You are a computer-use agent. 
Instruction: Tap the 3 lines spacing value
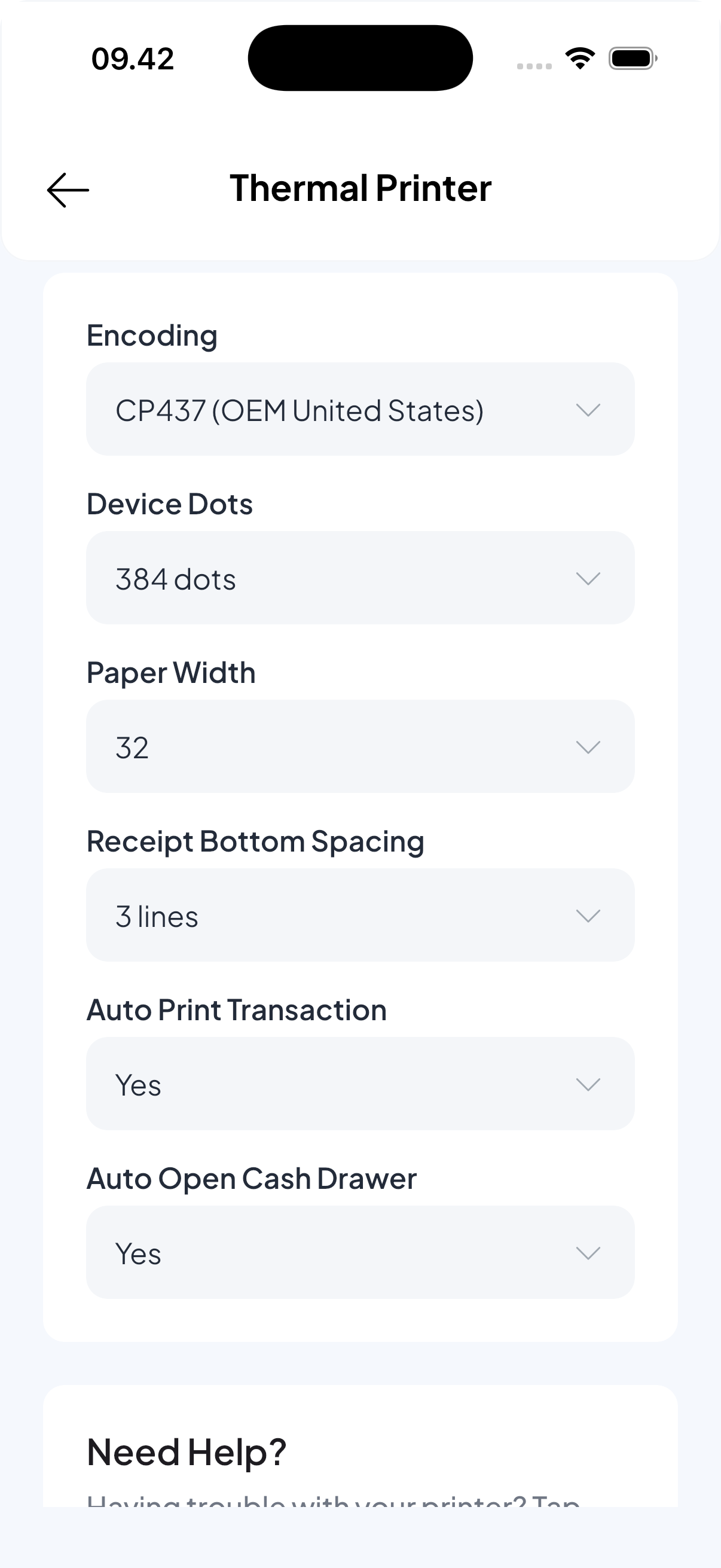point(157,916)
